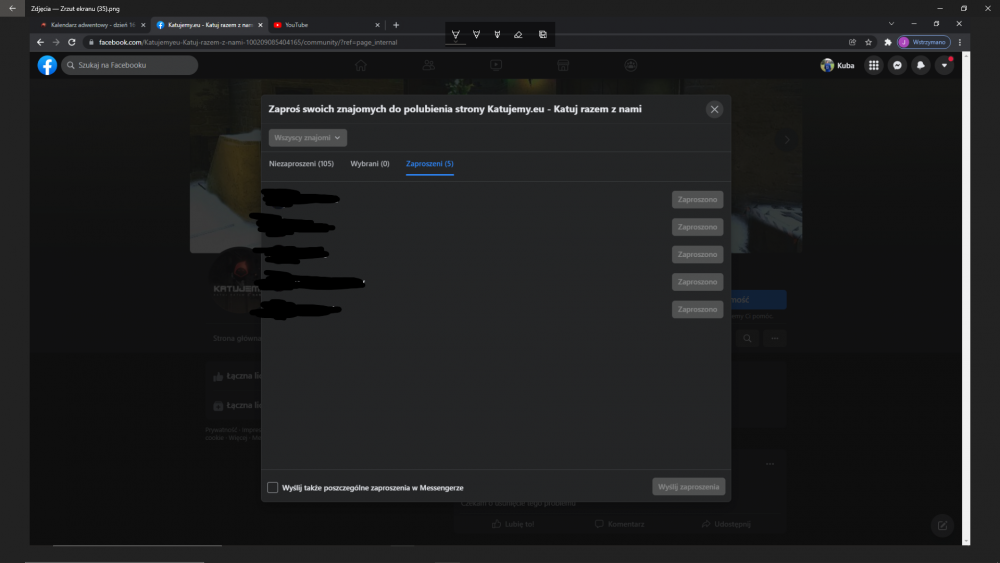Open Facebook Home icon
This screenshot has width=1000, height=563.
(361, 65)
